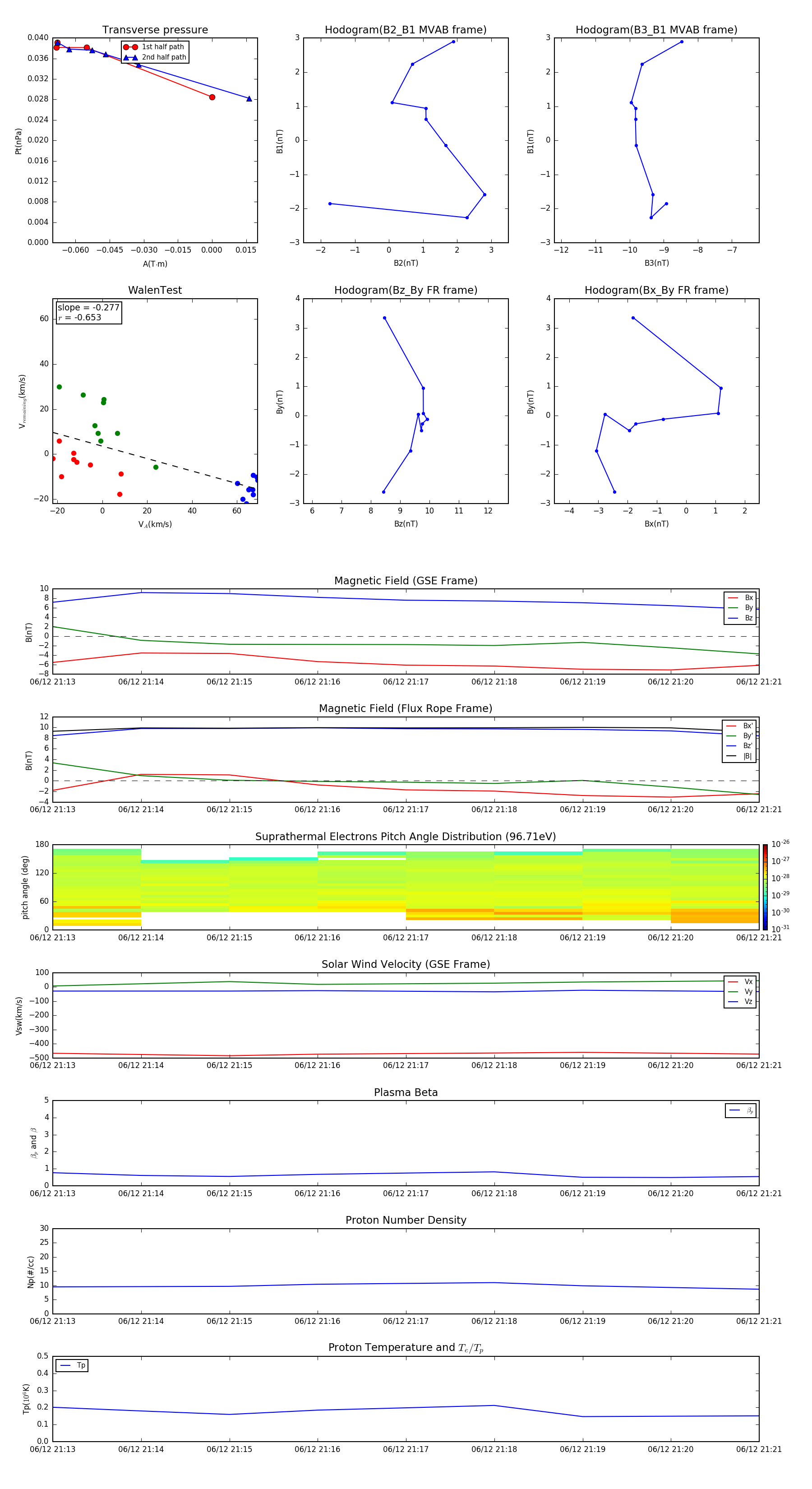Click the last red circle in Transverse pressure plot
The image size is (812, 1489).
click(x=212, y=97)
